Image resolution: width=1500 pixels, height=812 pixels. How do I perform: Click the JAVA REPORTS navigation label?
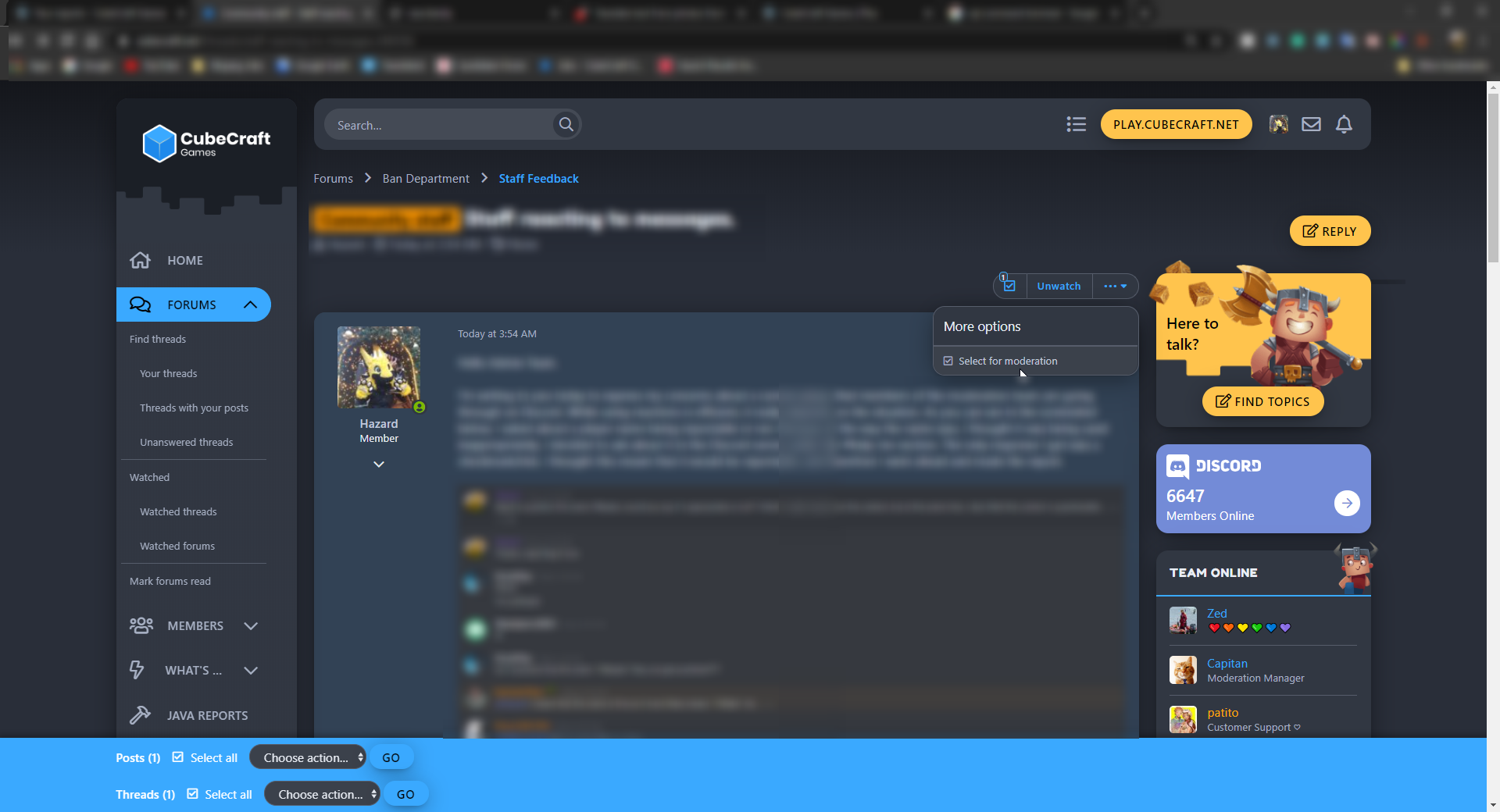pyautogui.click(x=207, y=715)
